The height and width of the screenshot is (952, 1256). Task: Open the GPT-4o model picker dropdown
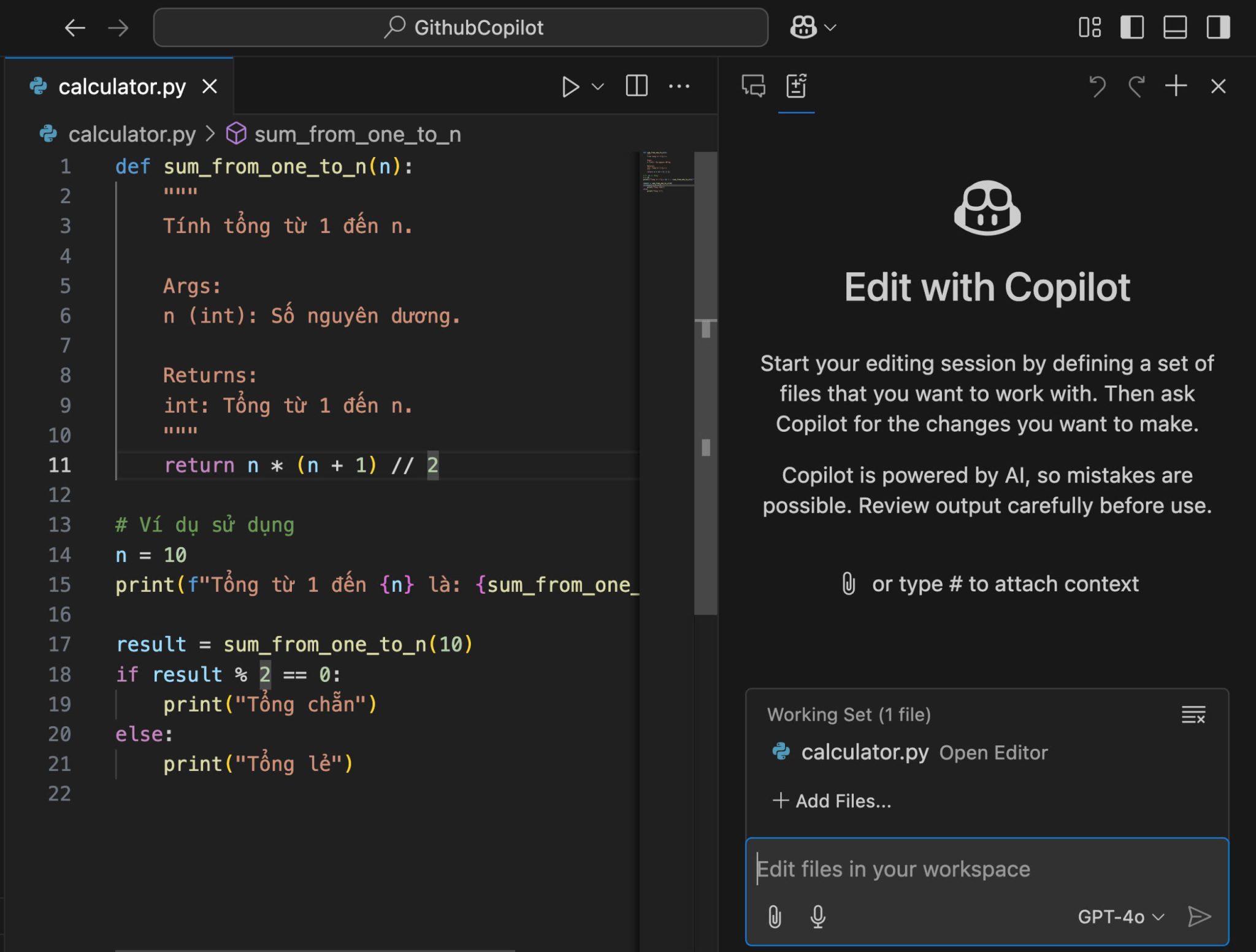(1120, 916)
